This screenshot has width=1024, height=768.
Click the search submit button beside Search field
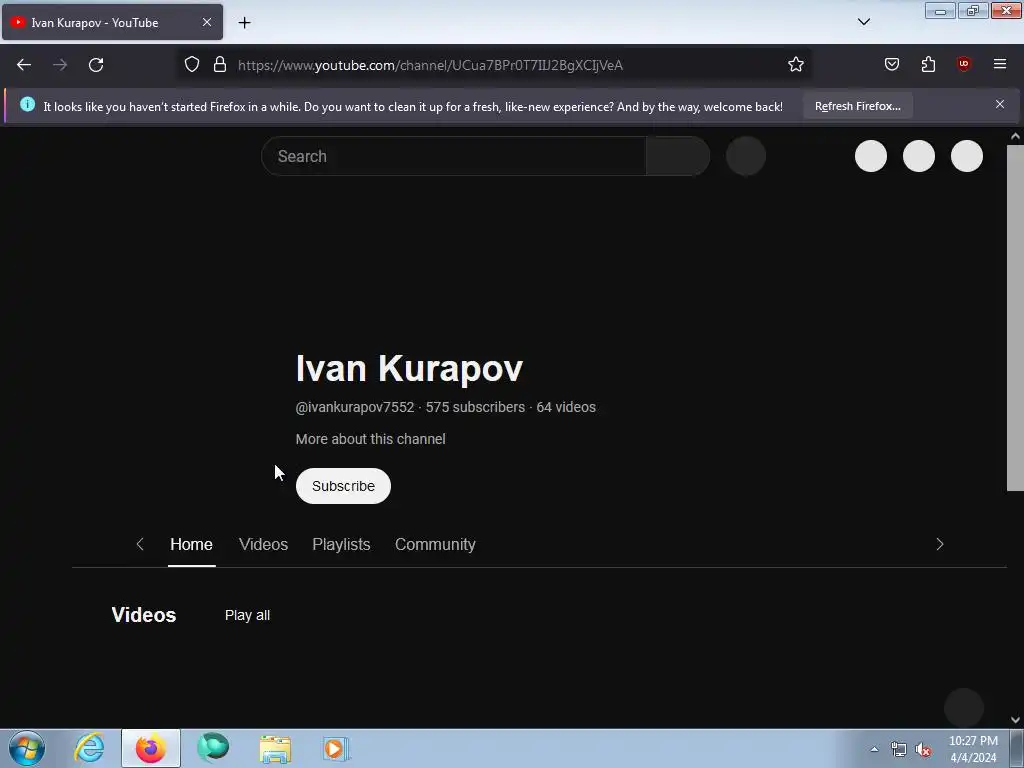click(678, 156)
